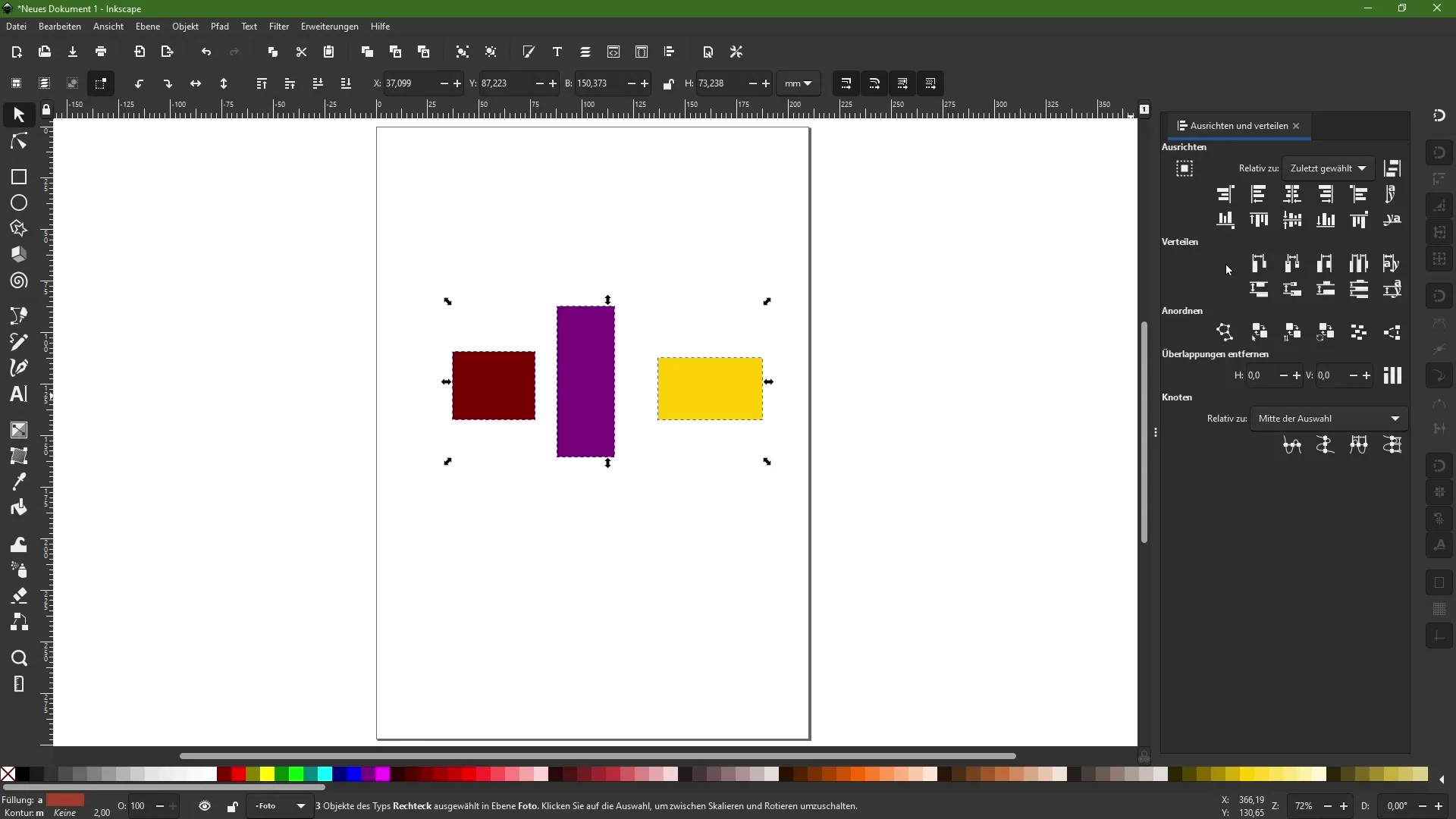Select the Star and polygon tool
The image size is (1456, 819).
(19, 229)
